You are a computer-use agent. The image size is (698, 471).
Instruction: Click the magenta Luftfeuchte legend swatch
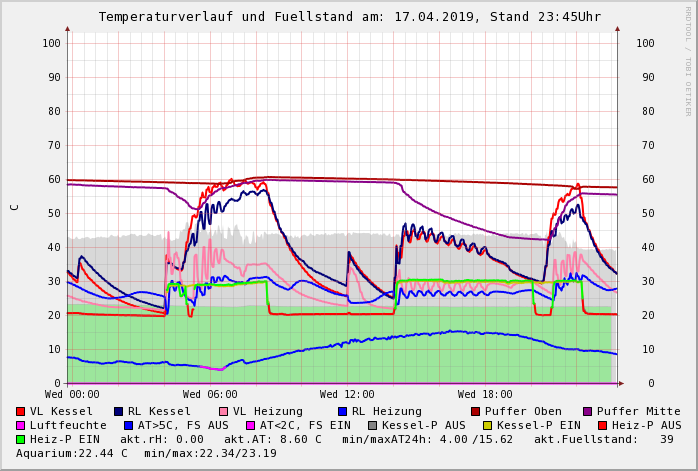tap(21, 425)
